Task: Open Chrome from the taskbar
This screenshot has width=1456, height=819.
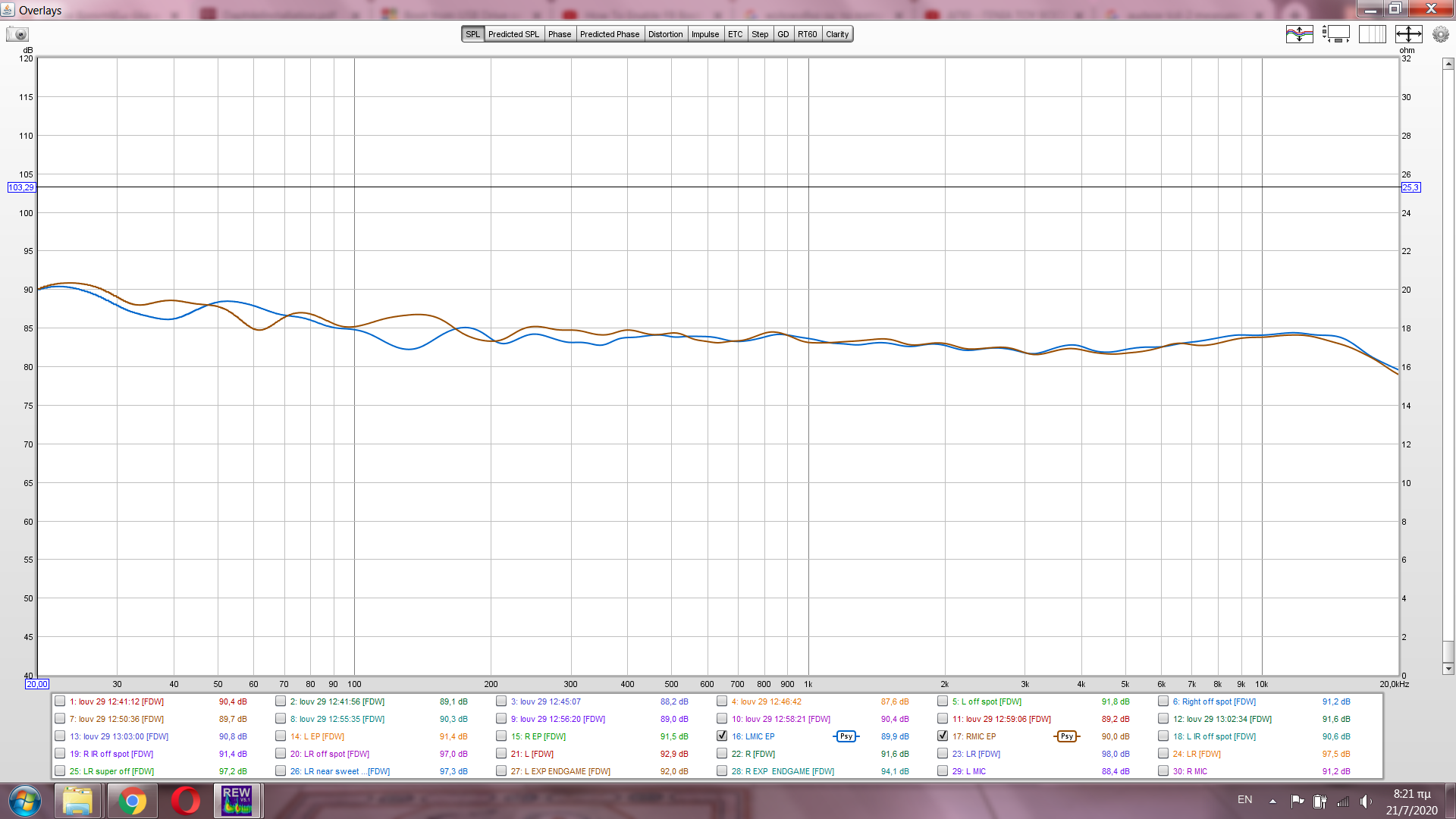Action: click(132, 801)
